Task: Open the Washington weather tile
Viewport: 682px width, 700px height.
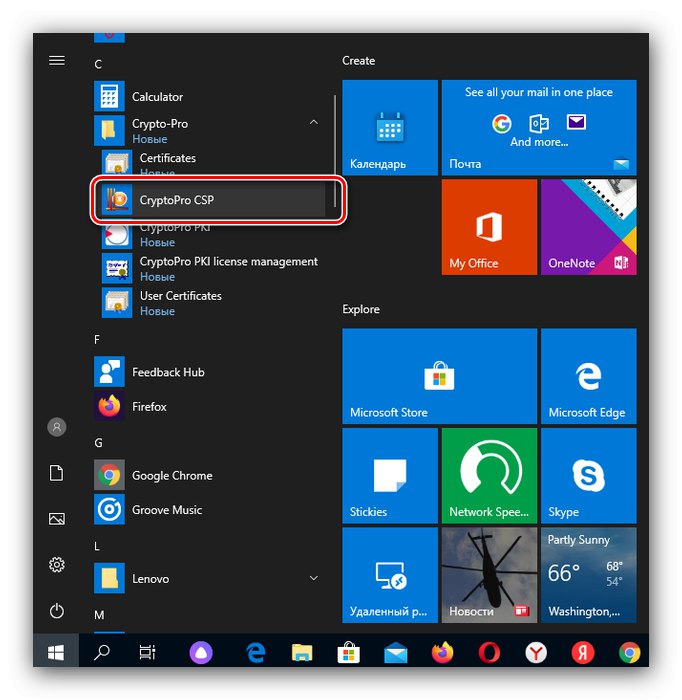Action: (589, 575)
